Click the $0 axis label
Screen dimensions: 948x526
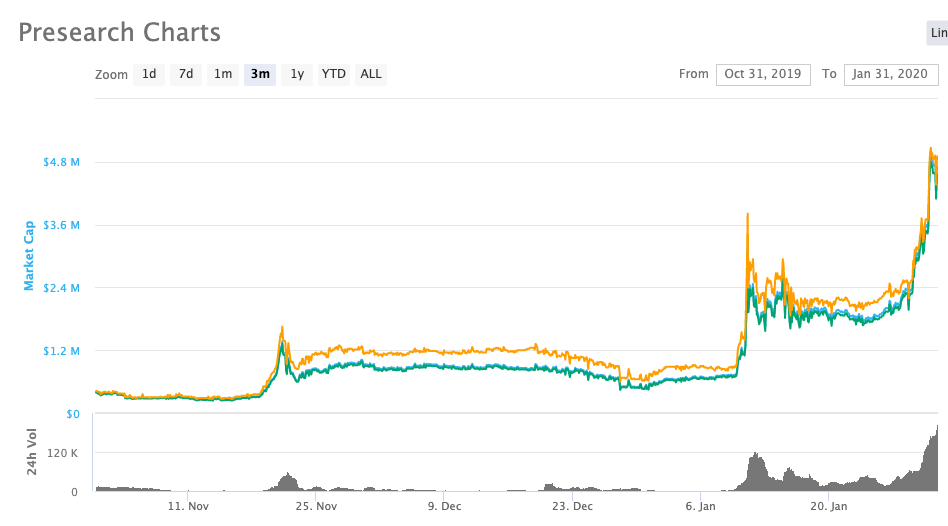(x=73, y=414)
